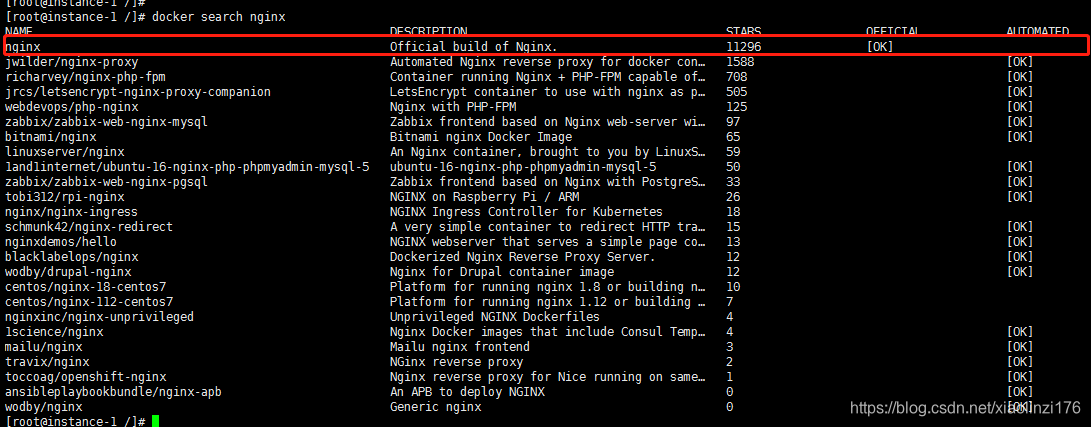Select the 'mailu/nginx' image name

point(44,346)
